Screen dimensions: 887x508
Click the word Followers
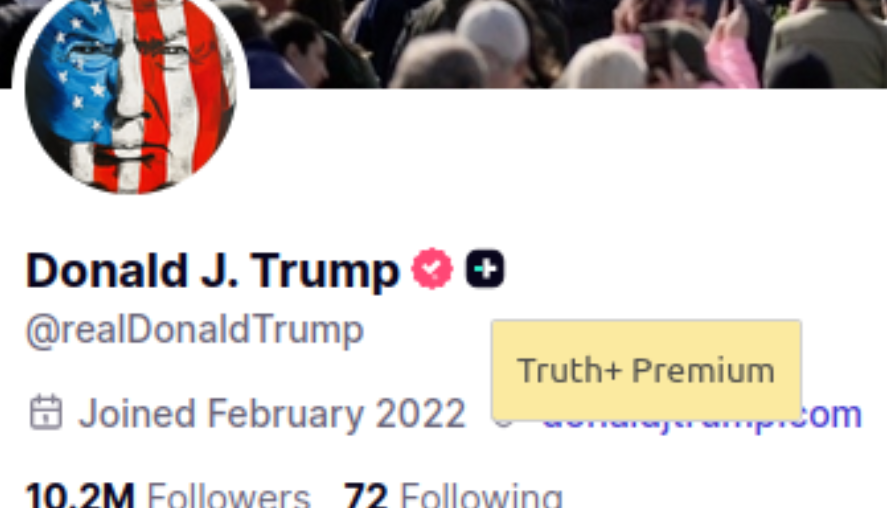point(229,495)
